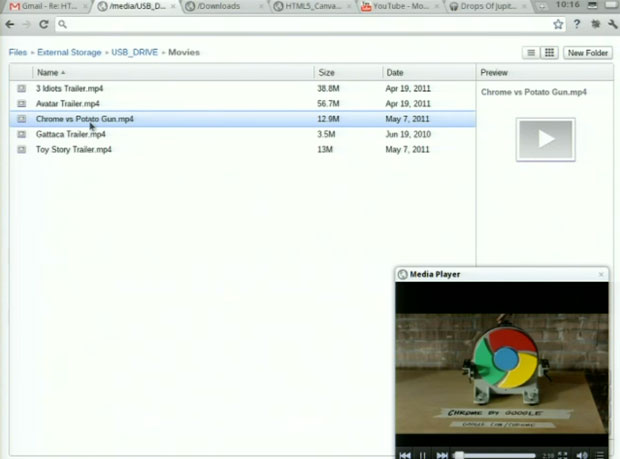620x459 pixels.
Task: Switch to thumbnail grid view
Action: pos(549,53)
